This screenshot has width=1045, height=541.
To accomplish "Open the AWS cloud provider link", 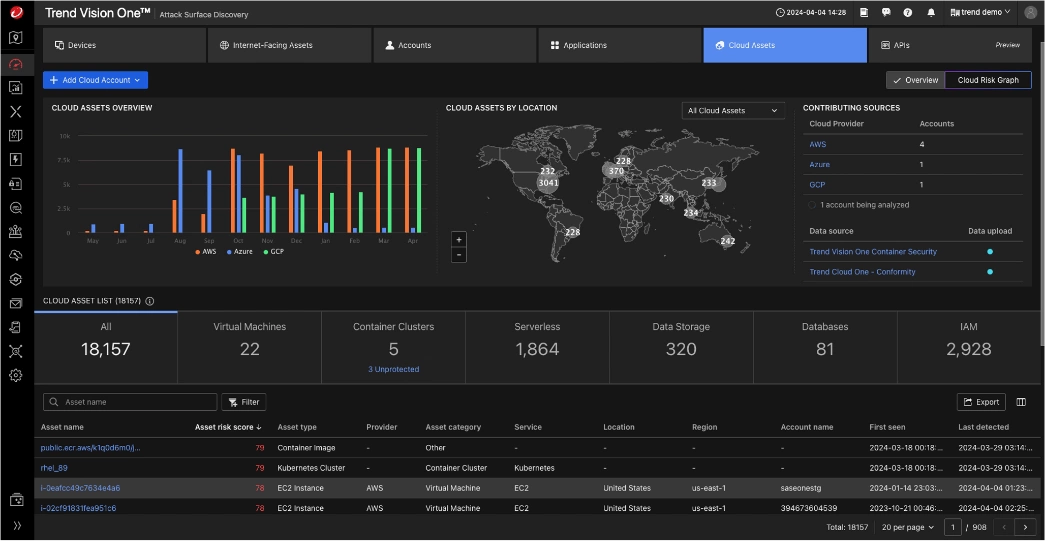I will tap(817, 144).
